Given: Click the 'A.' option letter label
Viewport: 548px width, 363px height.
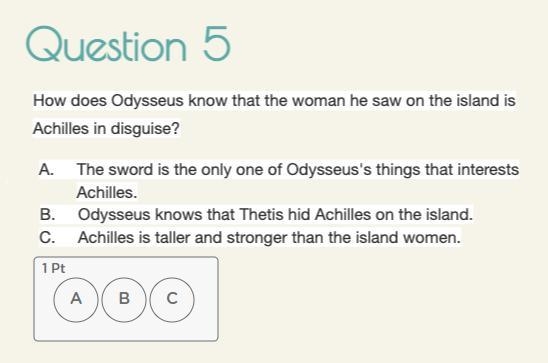Looking at the screenshot, I should point(46,169).
